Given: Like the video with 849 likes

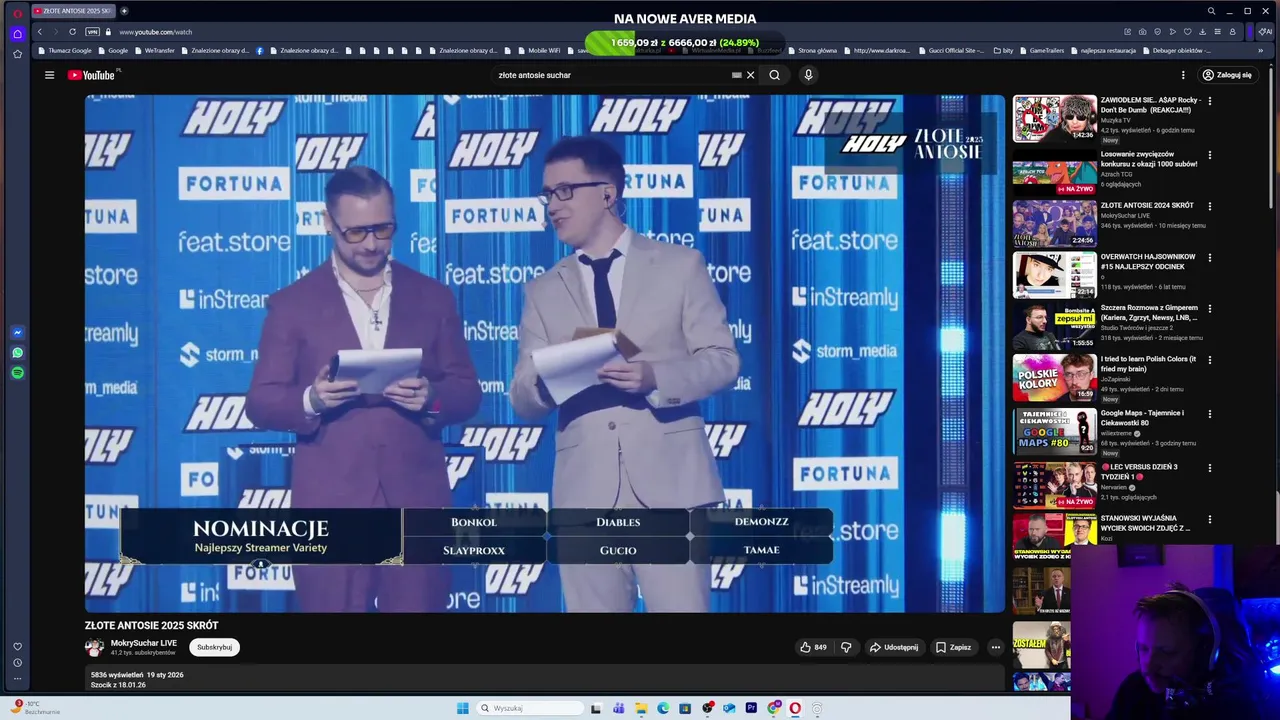Looking at the screenshot, I should pos(813,647).
